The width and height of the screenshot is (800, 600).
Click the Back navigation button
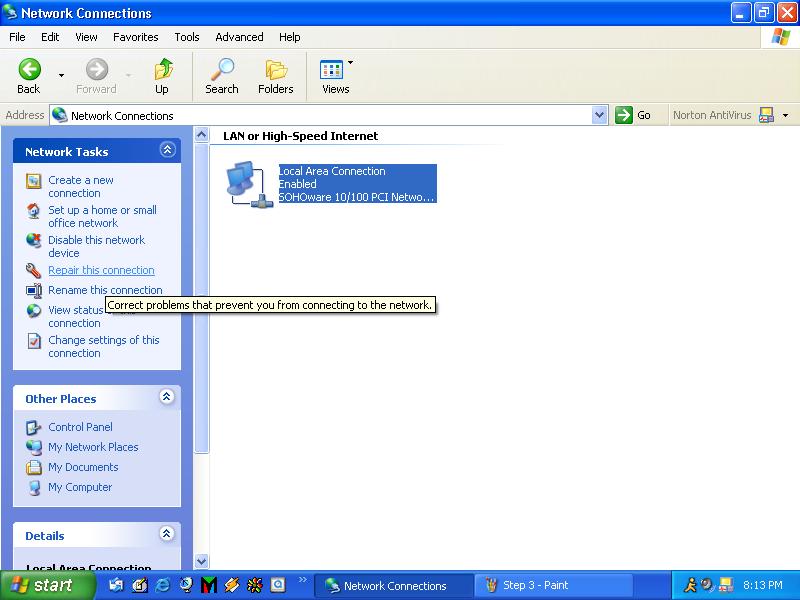click(29, 76)
